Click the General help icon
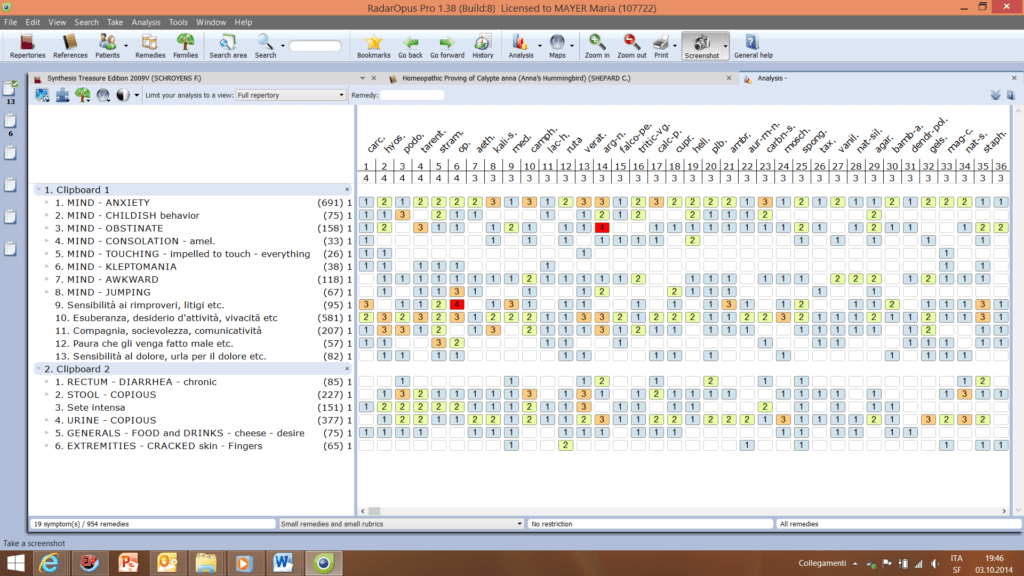The height and width of the screenshot is (576, 1024). pyautogui.click(x=752, y=45)
